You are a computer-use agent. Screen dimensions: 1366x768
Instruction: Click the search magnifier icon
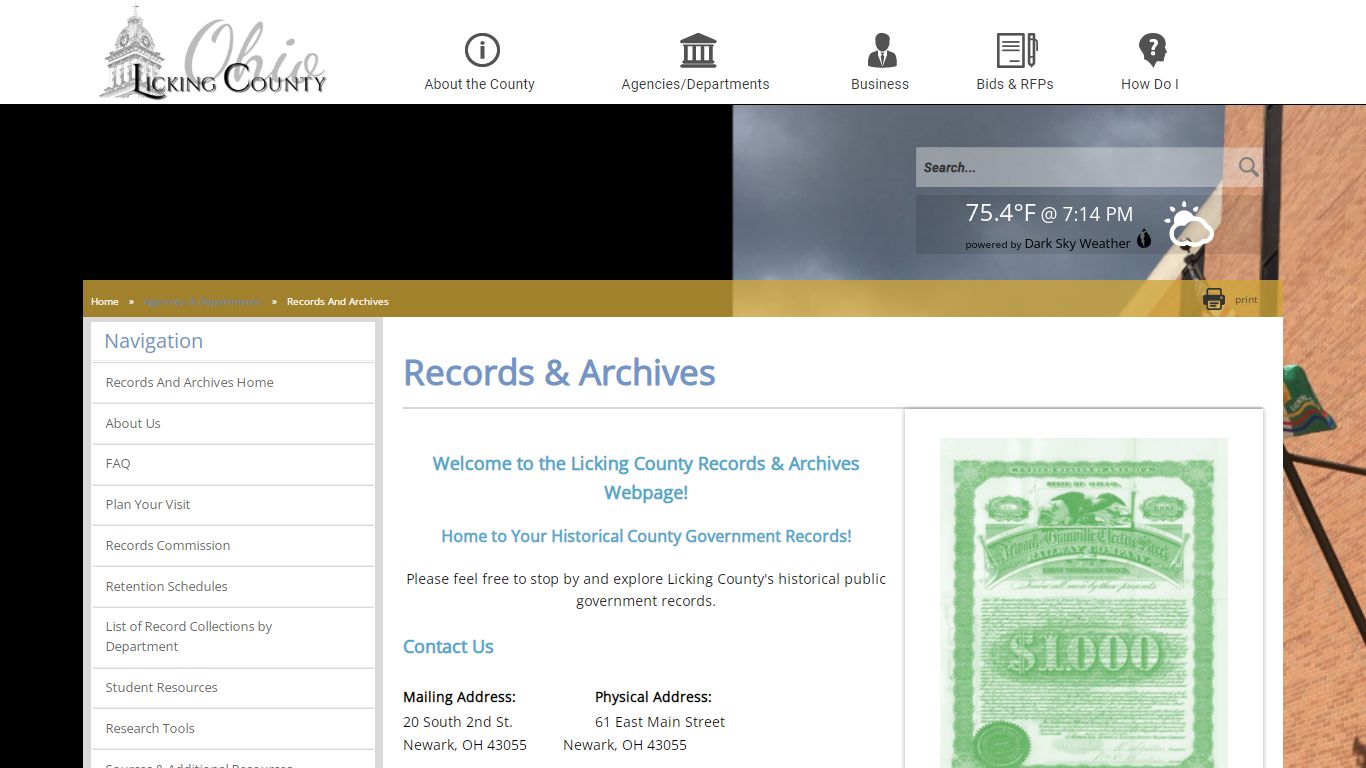click(1248, 167)
